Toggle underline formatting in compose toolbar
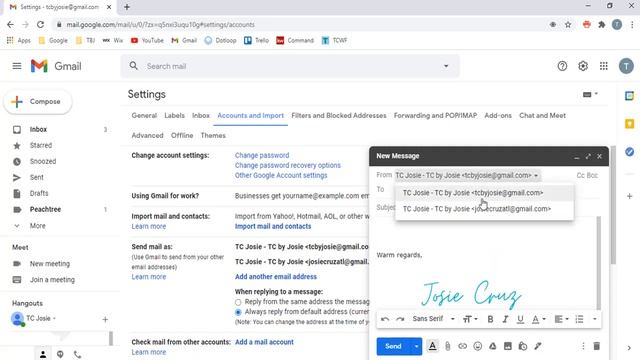640x360 pixels. [520, 319]
